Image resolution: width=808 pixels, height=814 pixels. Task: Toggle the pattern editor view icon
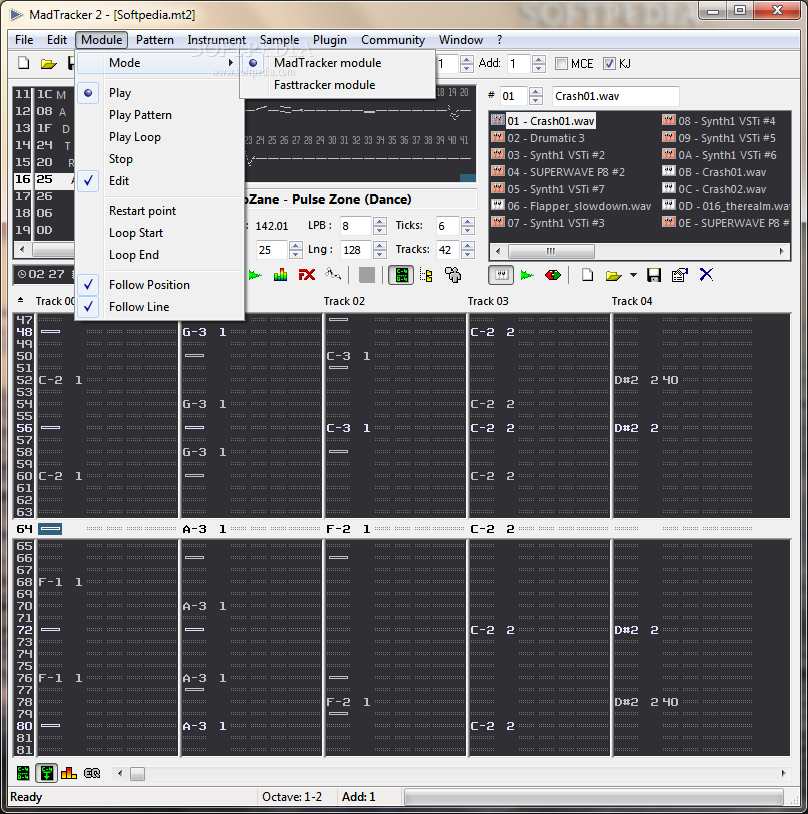[x=401, y=275]
